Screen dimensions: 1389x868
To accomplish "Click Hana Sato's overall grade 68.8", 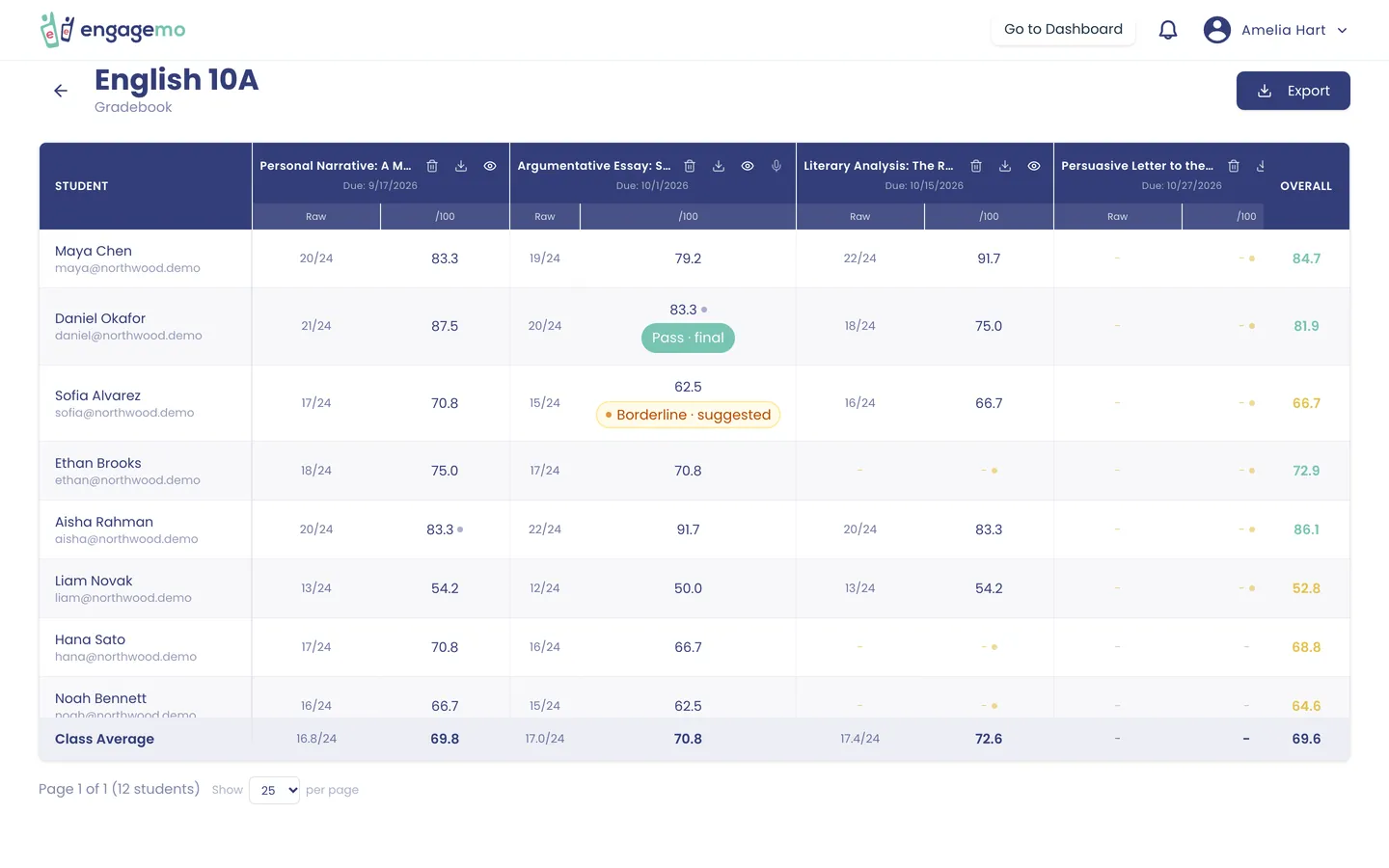I will (x=1306, y=647).
